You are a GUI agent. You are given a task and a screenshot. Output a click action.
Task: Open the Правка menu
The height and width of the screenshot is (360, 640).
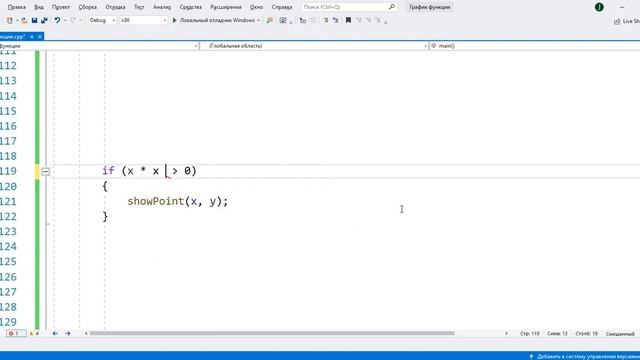pyautogui.click(x=17, y=7)
